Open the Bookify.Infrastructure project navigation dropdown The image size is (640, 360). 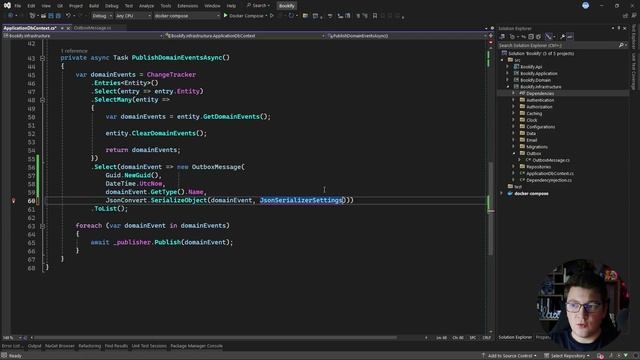click(83, 36)
